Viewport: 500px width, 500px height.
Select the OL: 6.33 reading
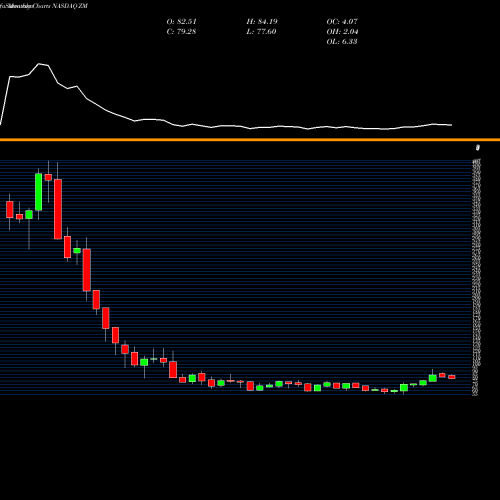[x=342, y=42]
